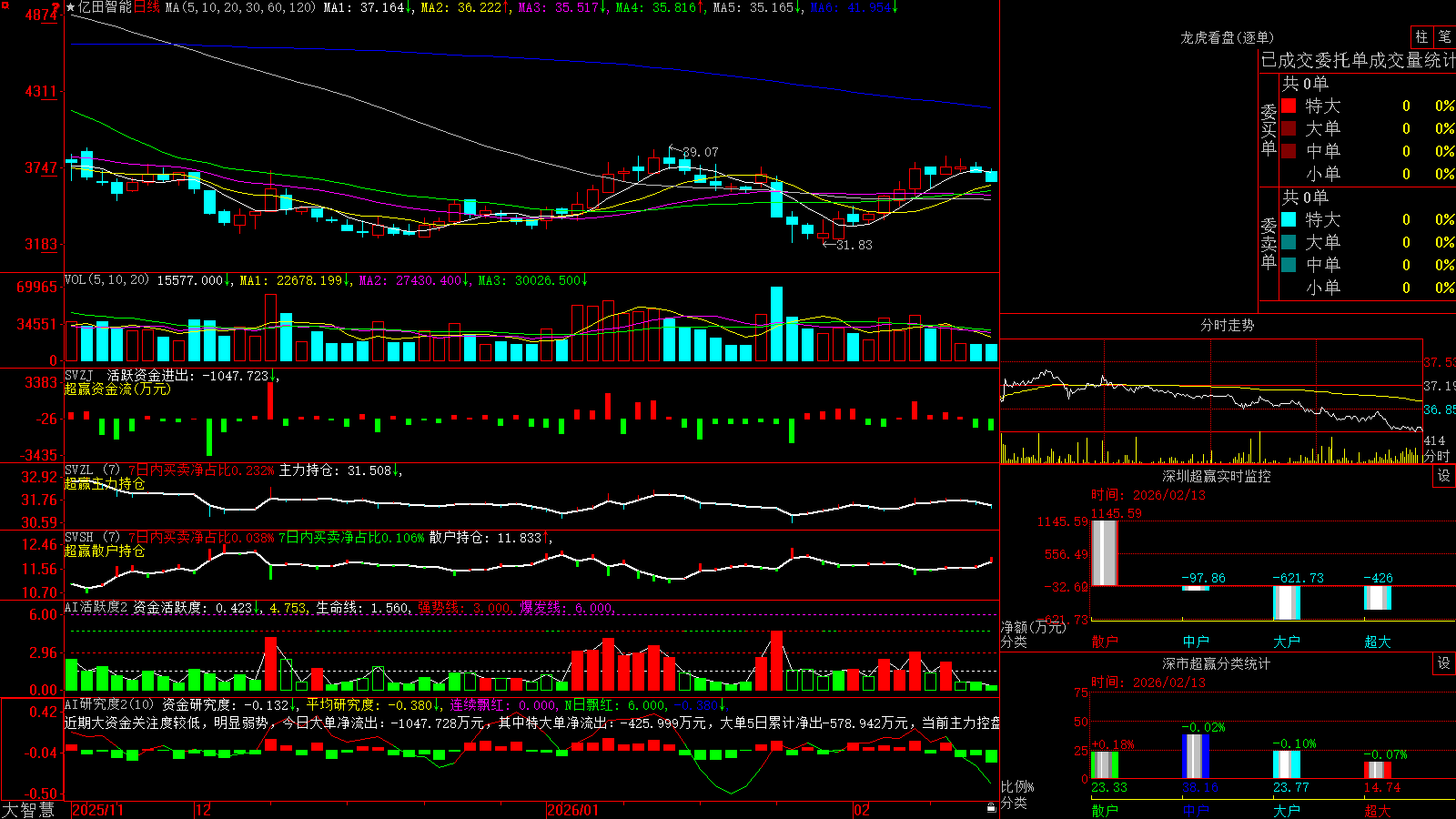The width and height of the screenshot is (1456, 819).
Task: Click the 亿田智能 stock name
Action: tap(105, 7)
